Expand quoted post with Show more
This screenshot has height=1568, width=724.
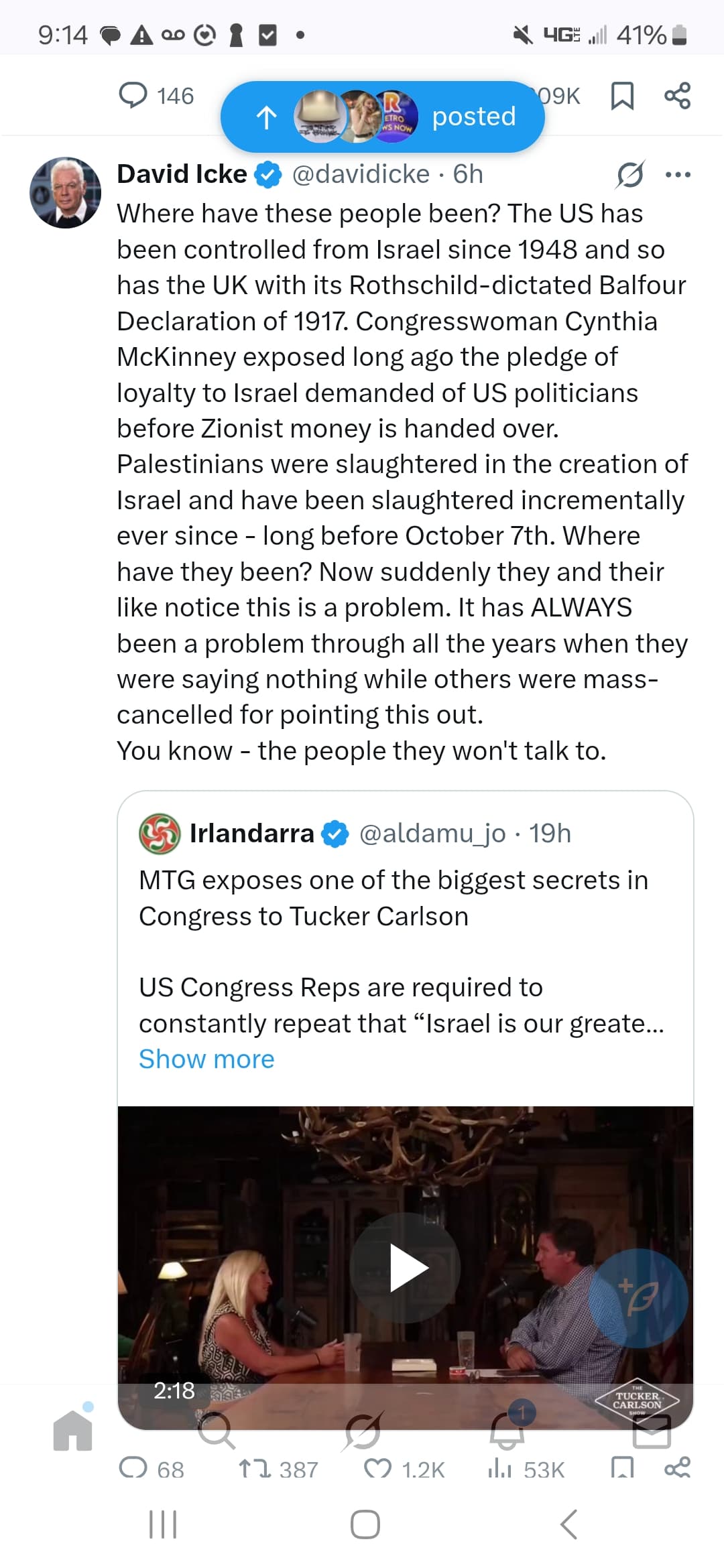point(206,1059)
